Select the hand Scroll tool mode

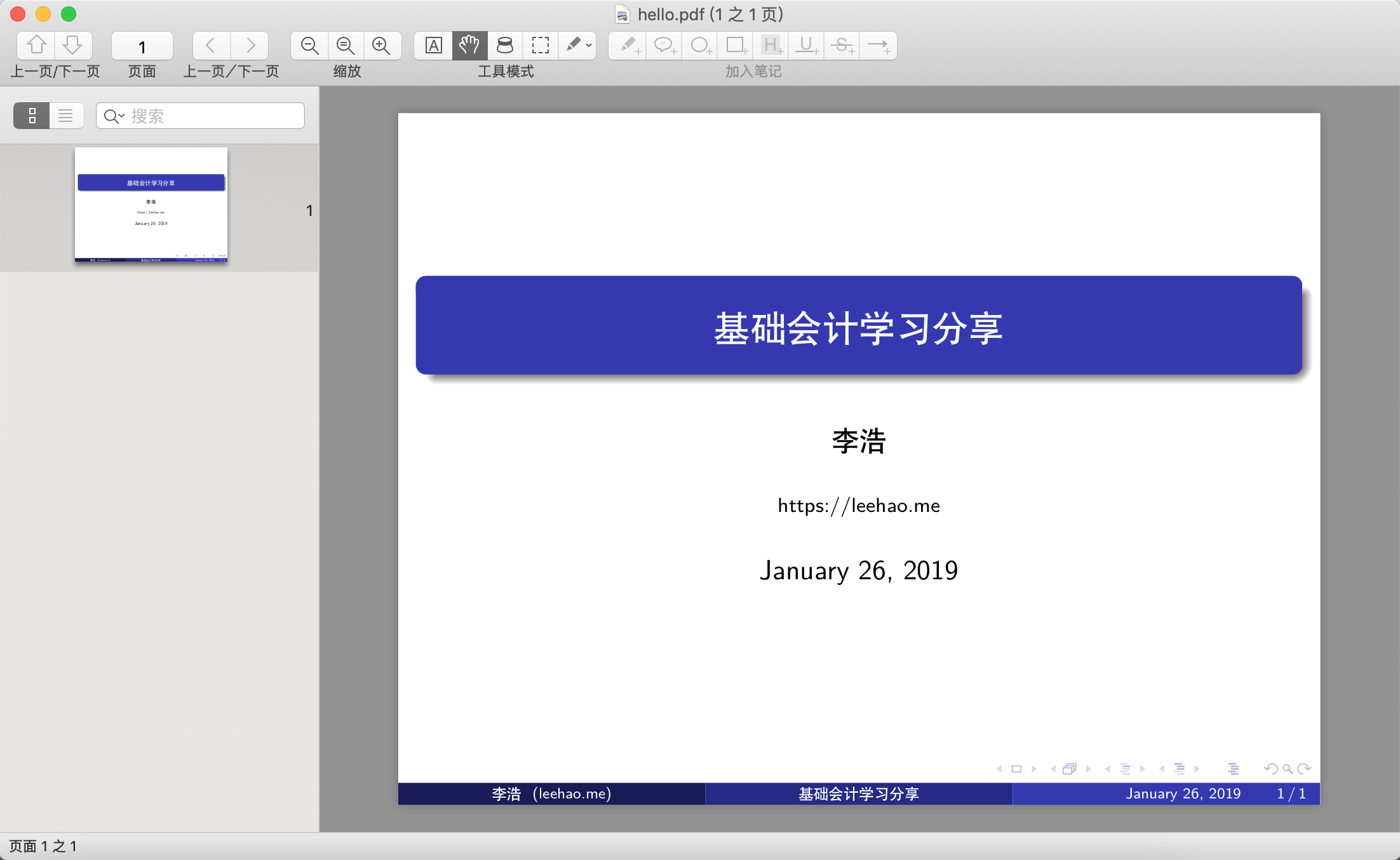(x=469, y=45)
